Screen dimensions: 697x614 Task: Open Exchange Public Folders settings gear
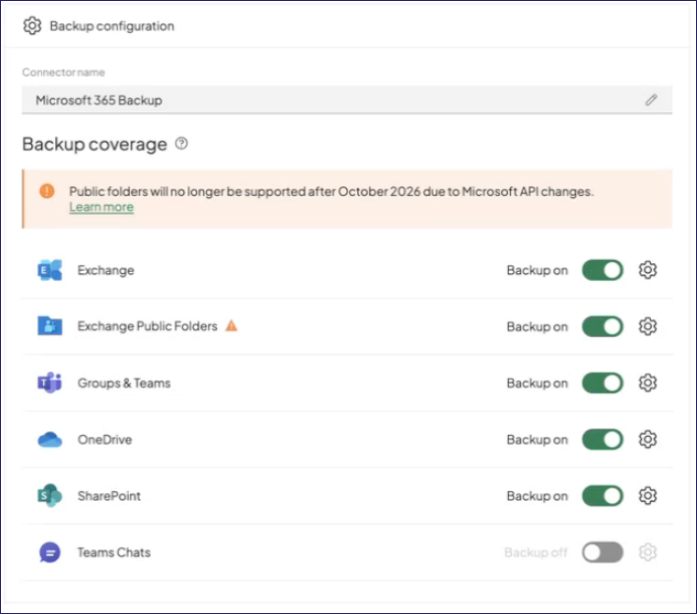pyautogui.click(x=648, y=326)
